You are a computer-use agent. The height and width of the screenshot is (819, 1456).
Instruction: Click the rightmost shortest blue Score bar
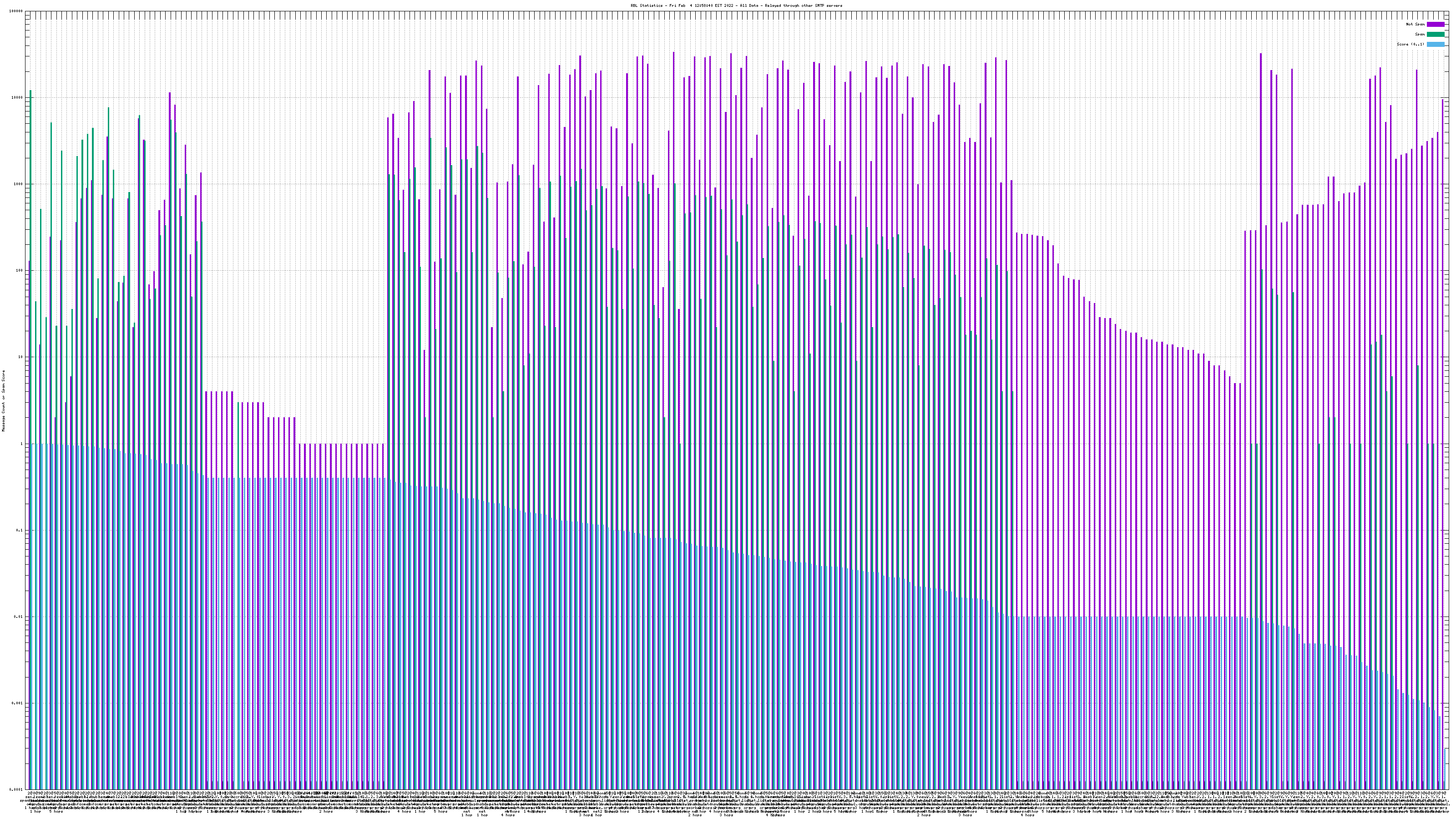(1445, 770)
